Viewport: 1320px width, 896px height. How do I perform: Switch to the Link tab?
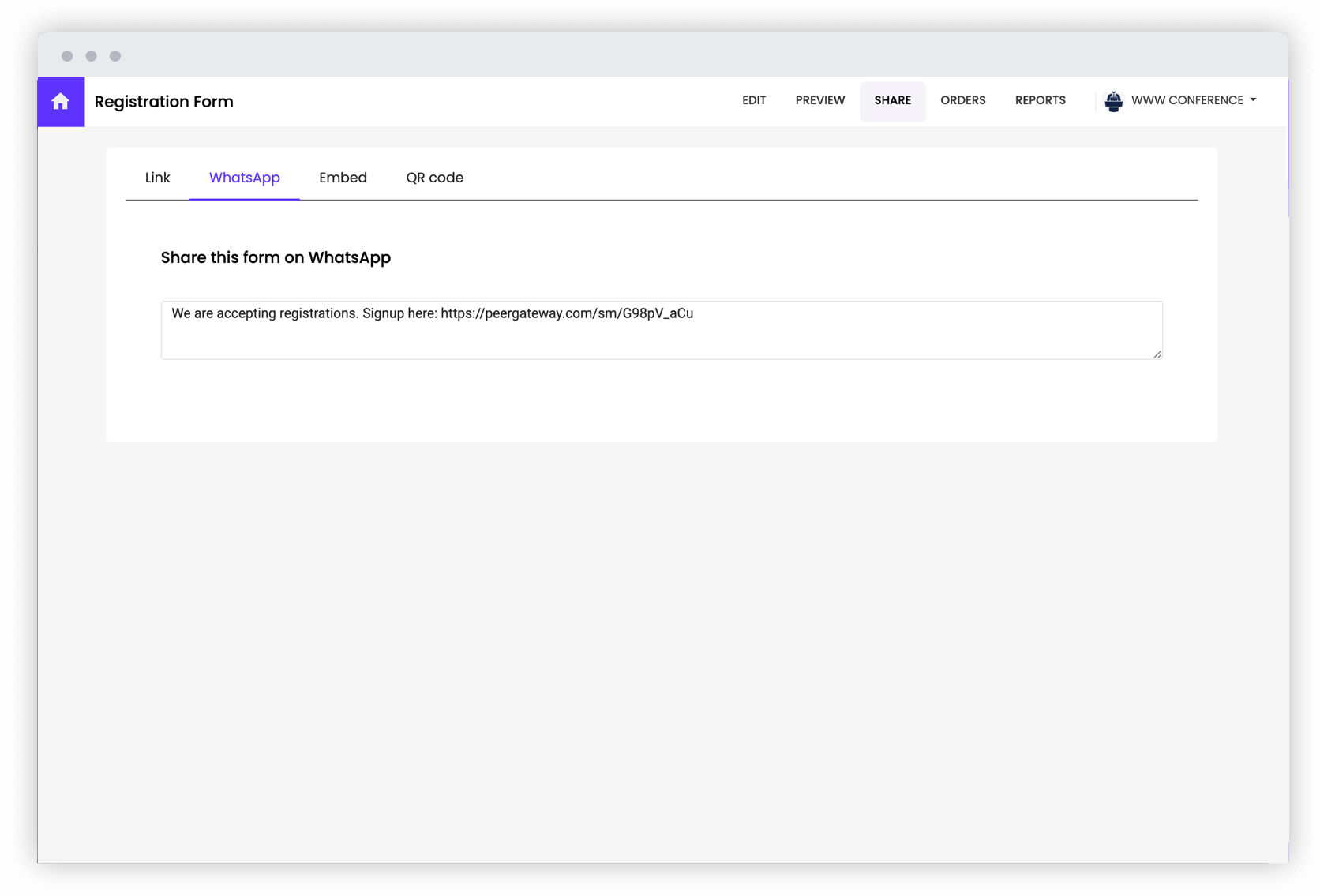157,178
